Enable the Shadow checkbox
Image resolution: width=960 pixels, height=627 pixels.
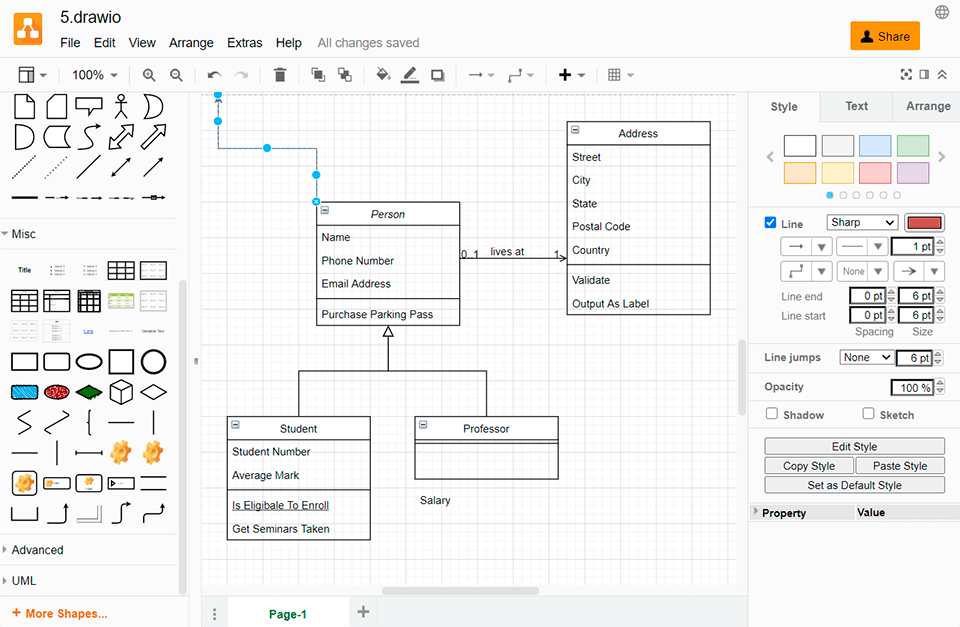772,414
